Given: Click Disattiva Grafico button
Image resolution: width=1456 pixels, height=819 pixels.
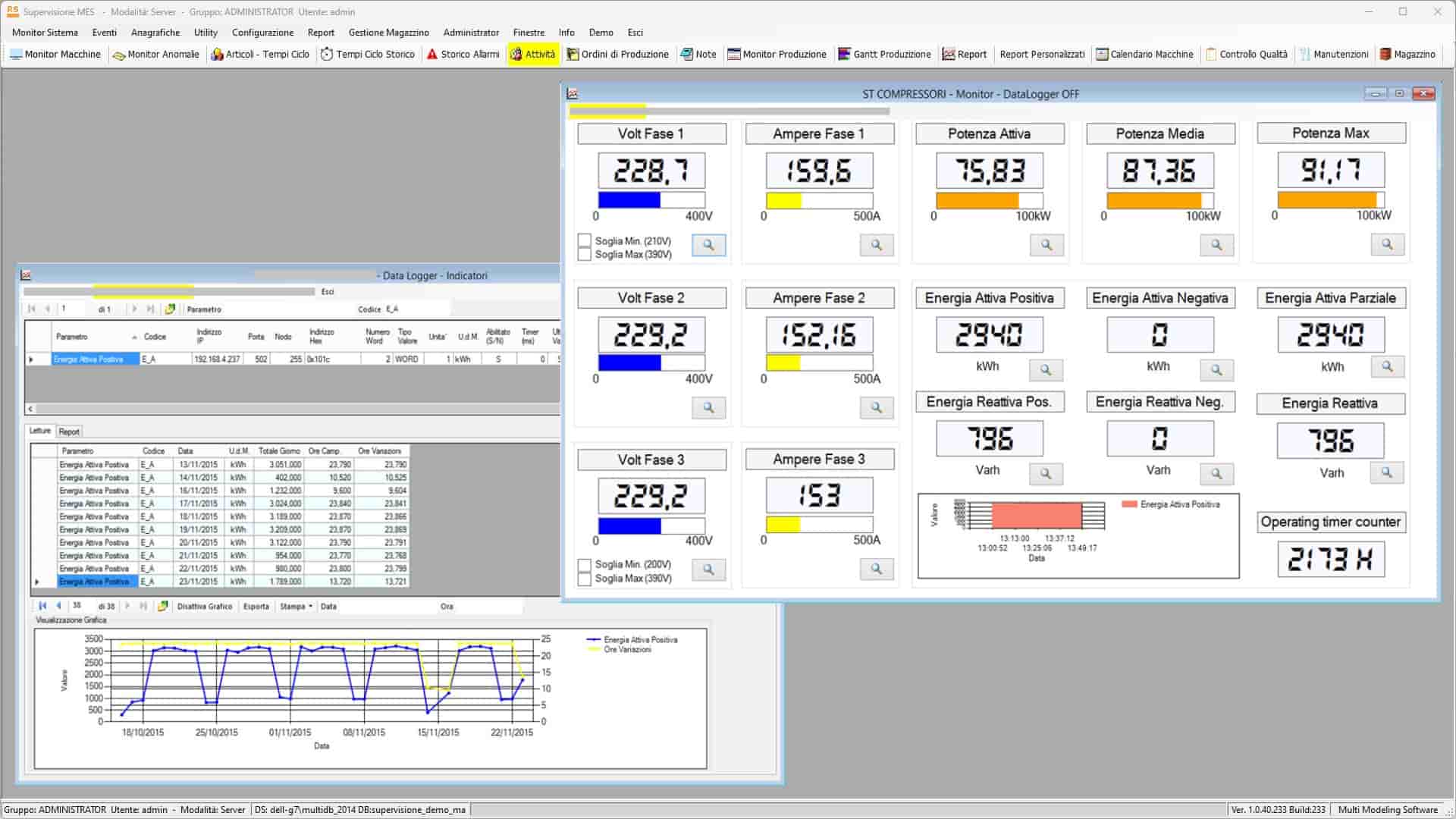Looking at the screenshot, I should 205,607.
